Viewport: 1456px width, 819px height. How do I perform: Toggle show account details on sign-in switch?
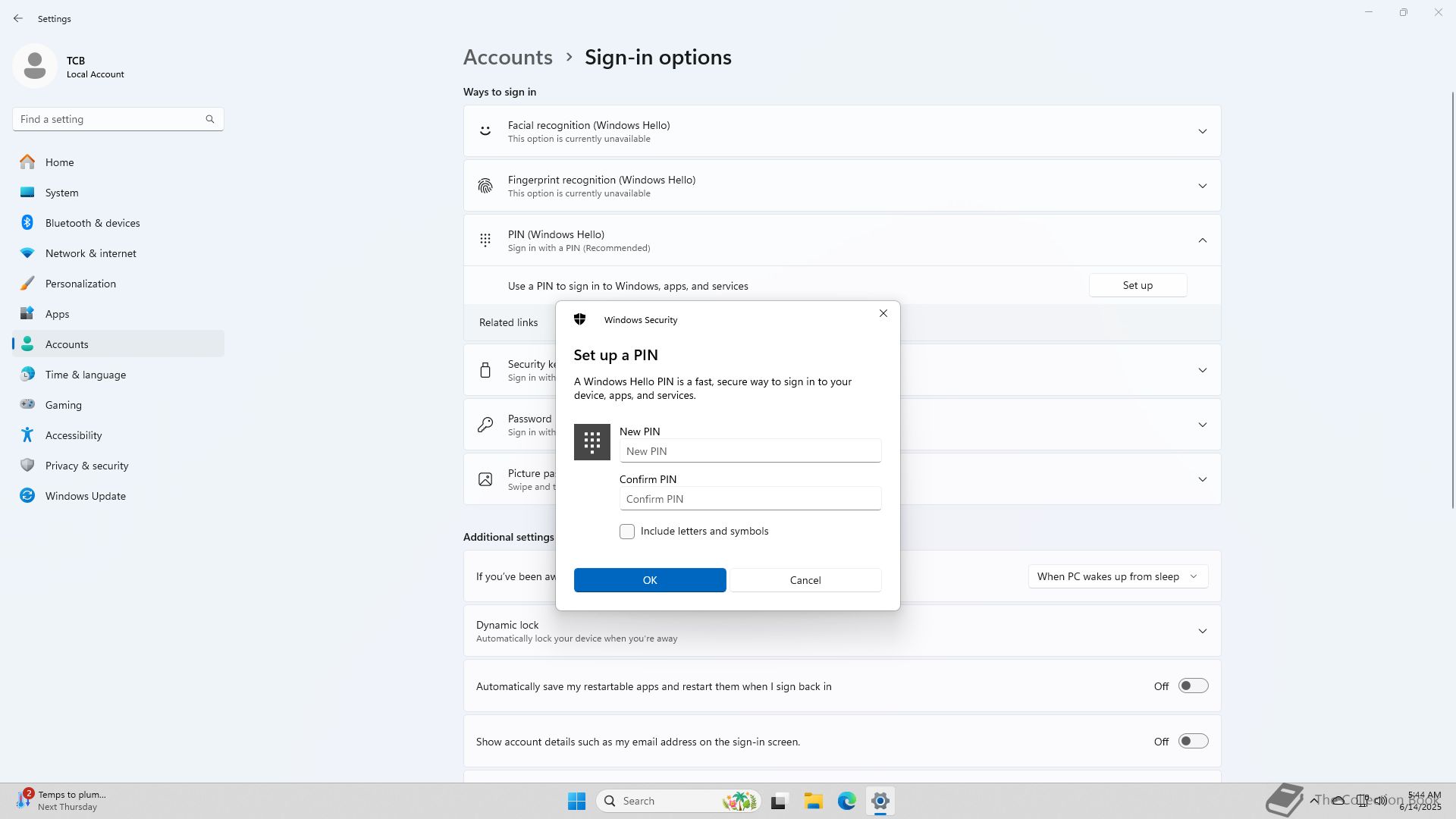1192,742
